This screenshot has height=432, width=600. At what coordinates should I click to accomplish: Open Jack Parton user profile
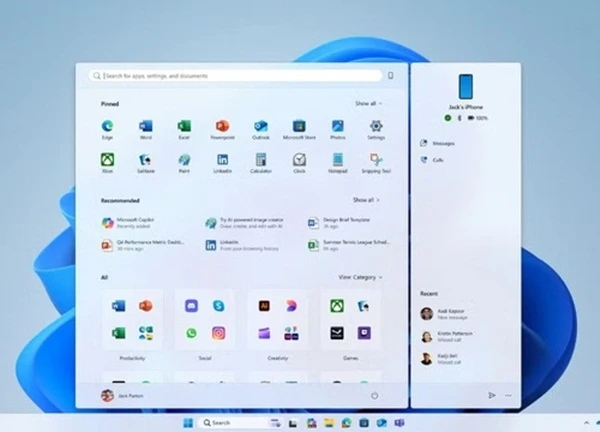pyautogui.click(x=122, y=396)
